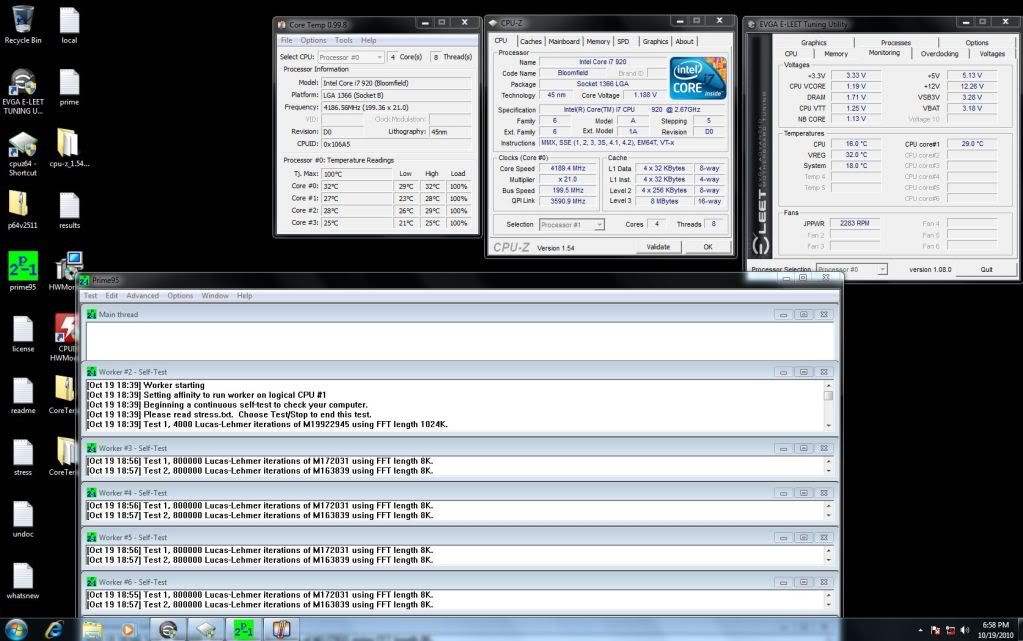Open the Processor Selection dropdown in E-LEET
1023x641 pixels.
[x=851, y=269]
